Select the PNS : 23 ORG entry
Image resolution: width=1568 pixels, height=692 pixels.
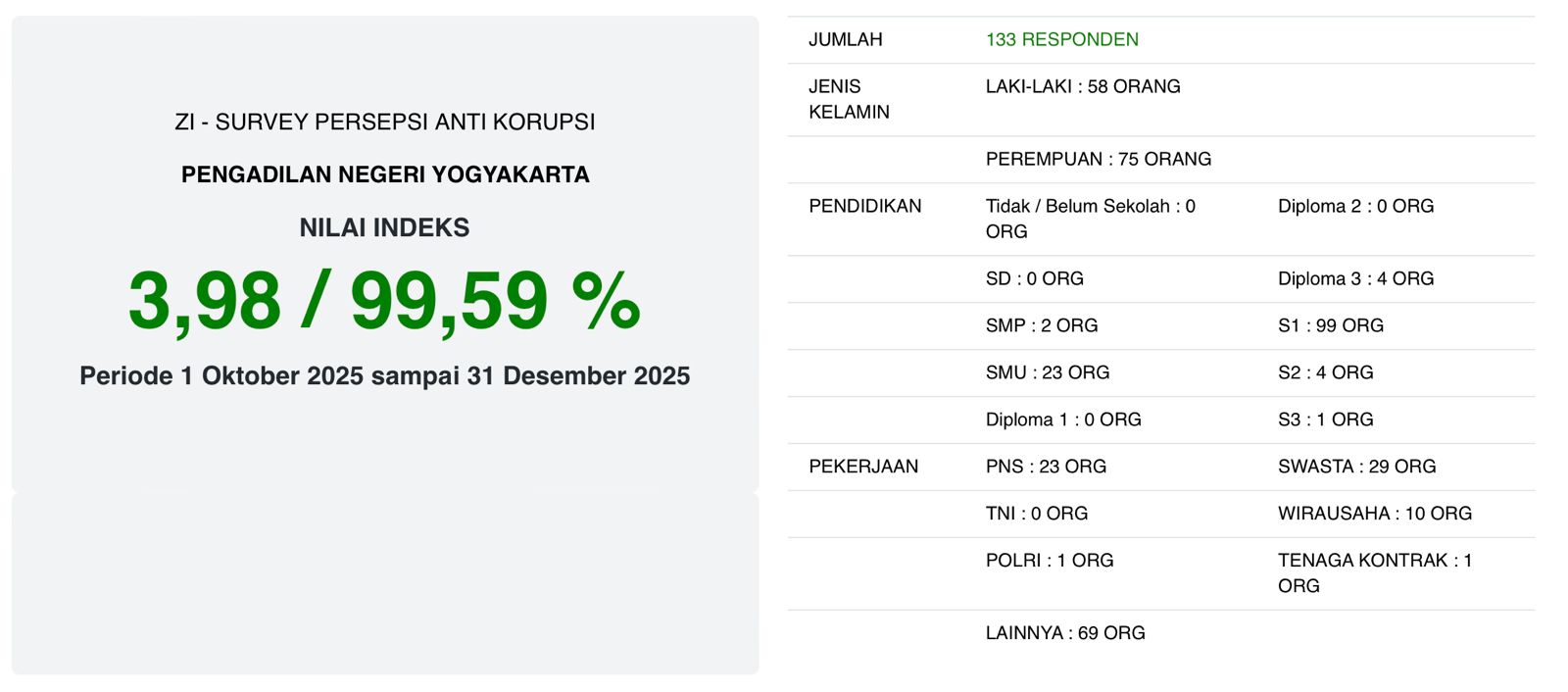pos(1045,468)
